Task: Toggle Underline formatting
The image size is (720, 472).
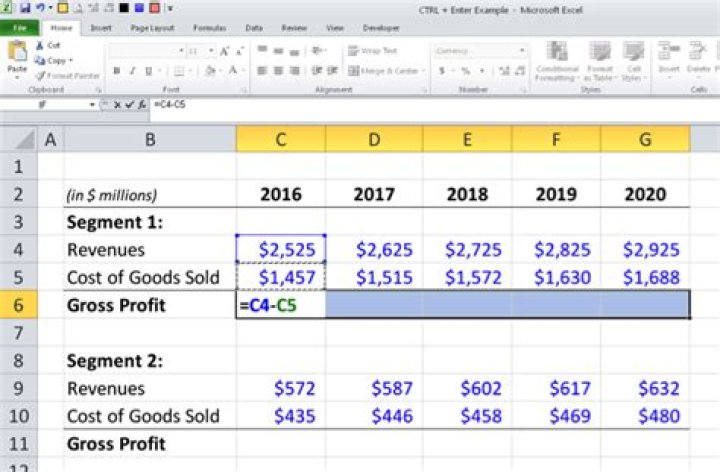Action: [x=147, y=71]
